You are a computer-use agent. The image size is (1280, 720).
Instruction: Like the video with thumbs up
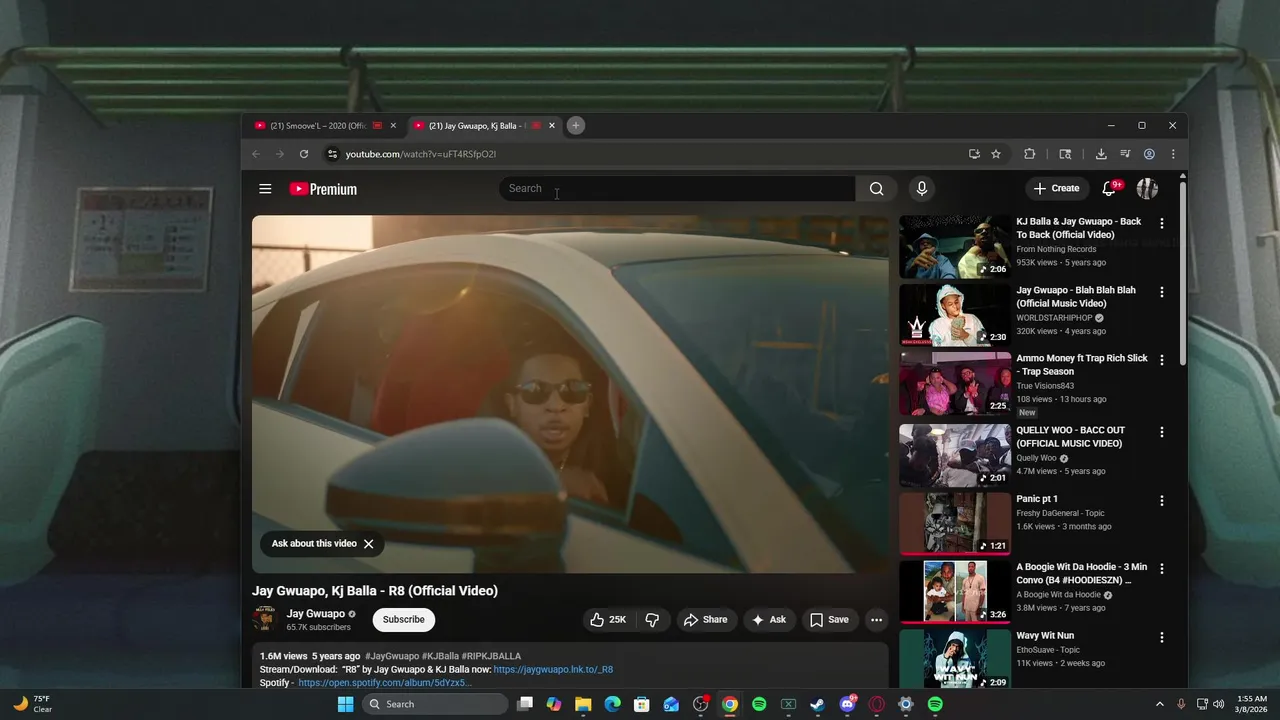point(609,620)
